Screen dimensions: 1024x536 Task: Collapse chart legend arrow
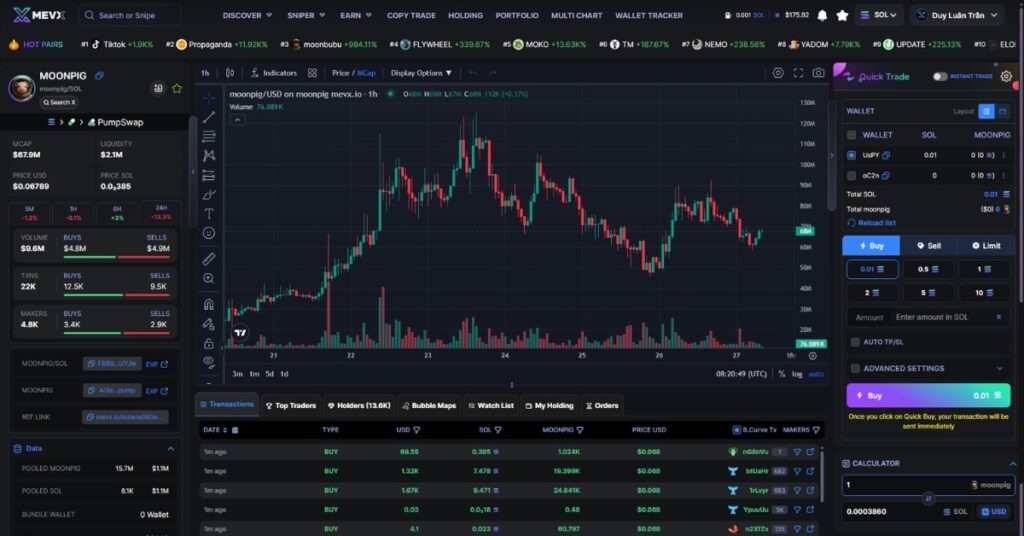coord(237,119)
